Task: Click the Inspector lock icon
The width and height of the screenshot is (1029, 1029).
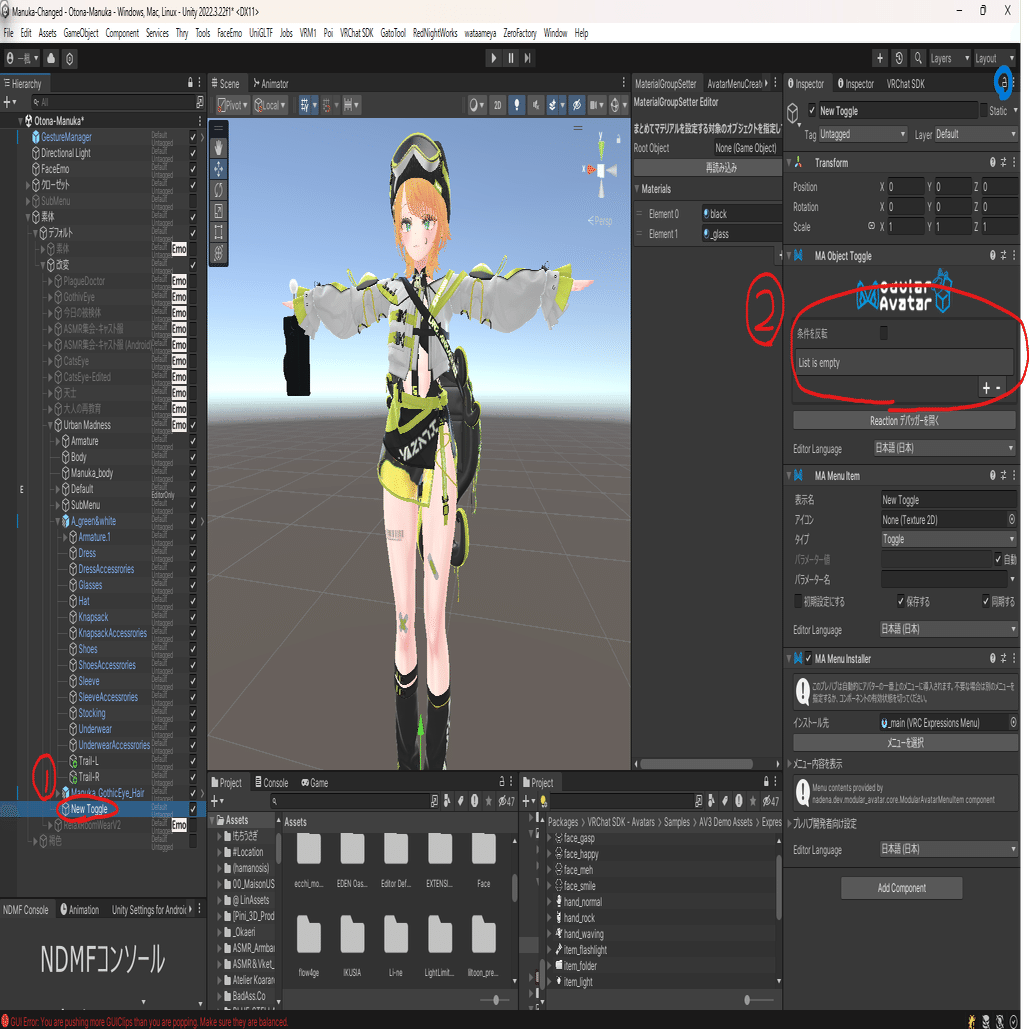Action: coord(1003,83)
